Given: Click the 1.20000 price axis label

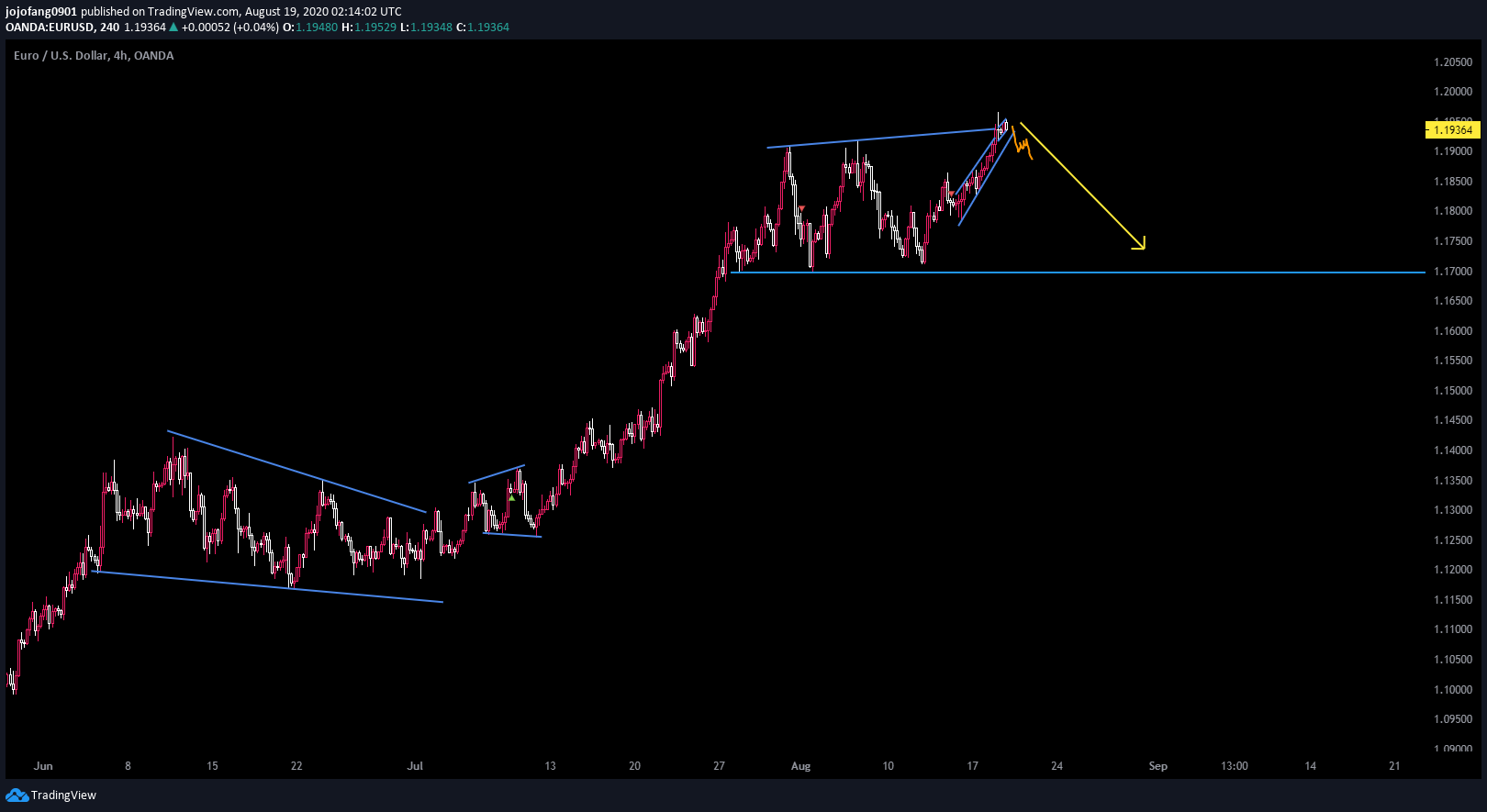Looking at the screenshot, I should point(1453,92).
